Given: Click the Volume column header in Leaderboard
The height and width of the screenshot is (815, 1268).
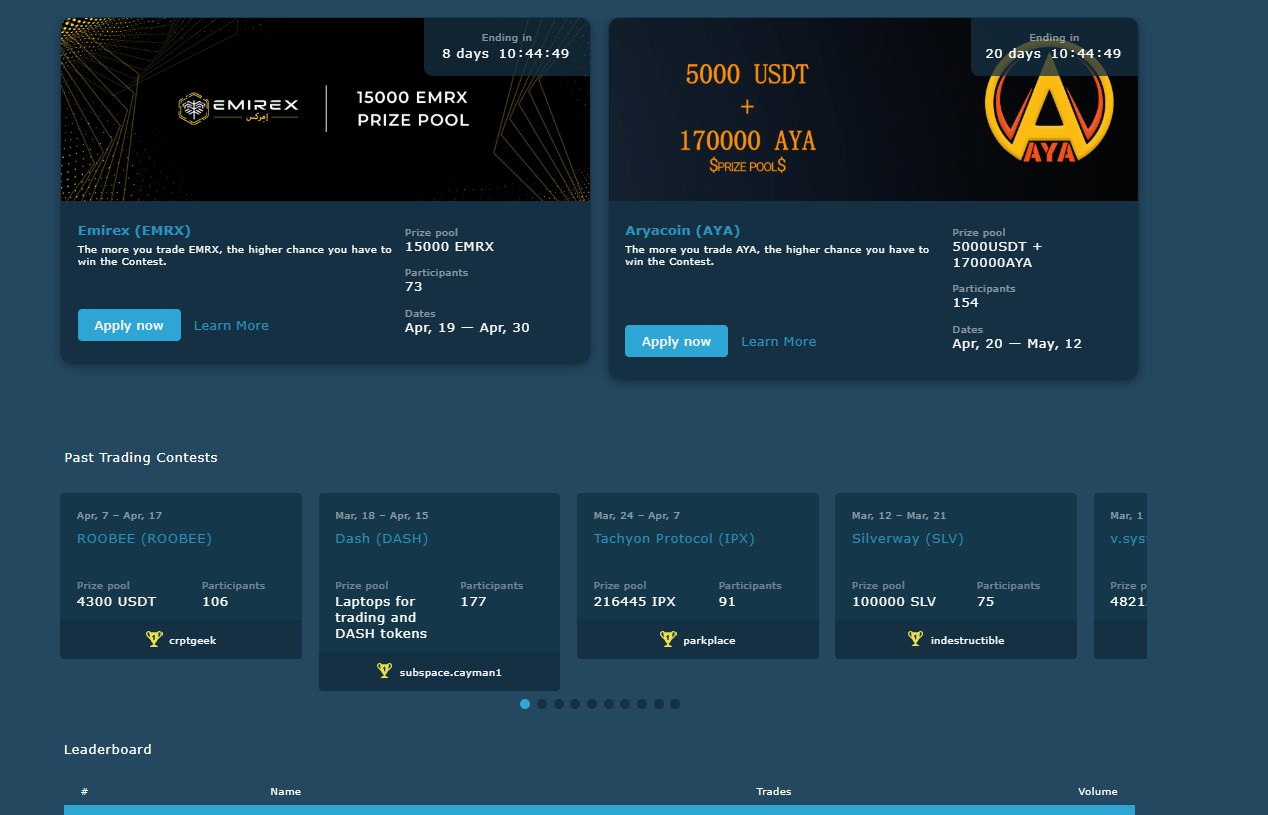Looking at the screenshot, I should click(x=1097, y=791).
